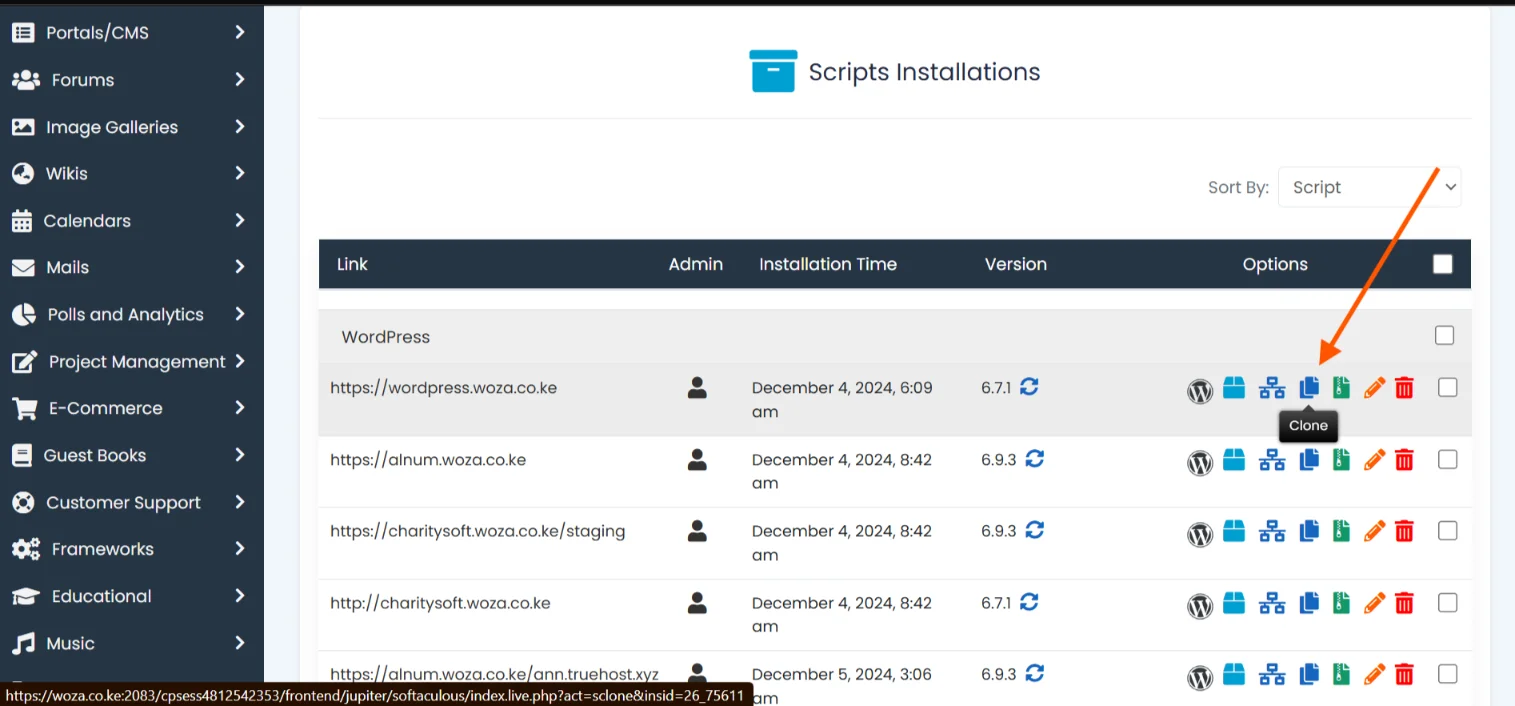Image resolution: width=1515 pixels, height=706 pixels.
Task: Create a staging copy of alnum.woza.co.ke
Action: (1271, 459)
